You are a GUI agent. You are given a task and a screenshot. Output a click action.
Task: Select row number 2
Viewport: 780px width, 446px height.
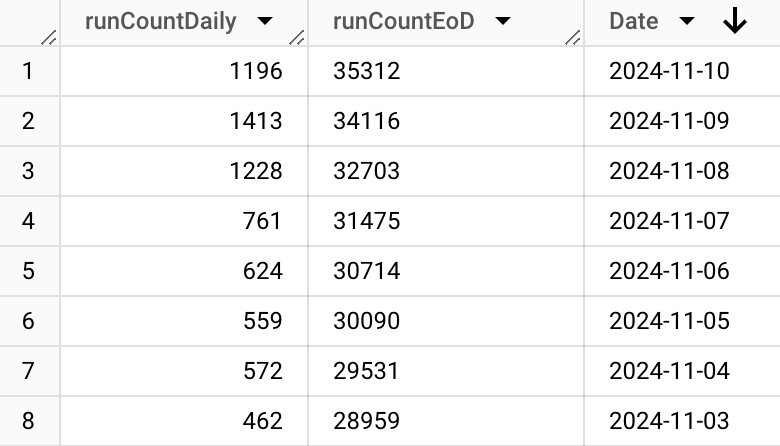pyautogui.click(x=29, y=121)
